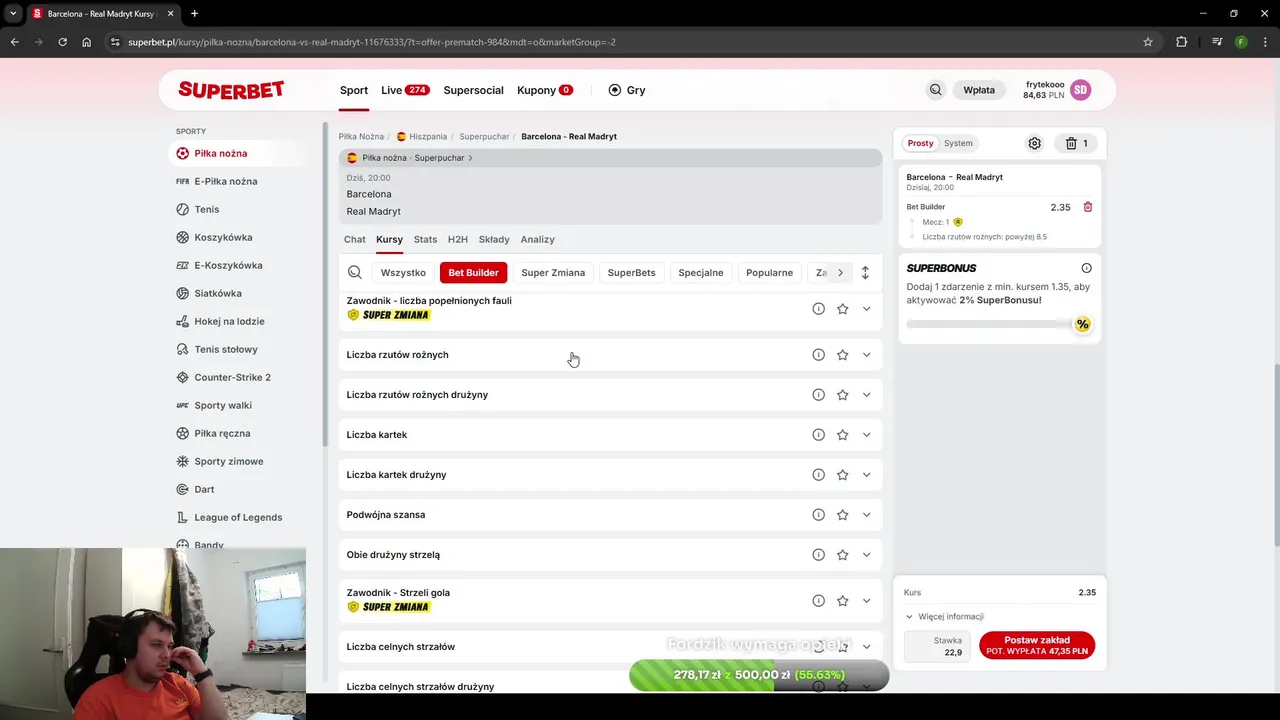Go to browser home icon
Screen dimensions: 1280x720
click(x=87, y=42)
